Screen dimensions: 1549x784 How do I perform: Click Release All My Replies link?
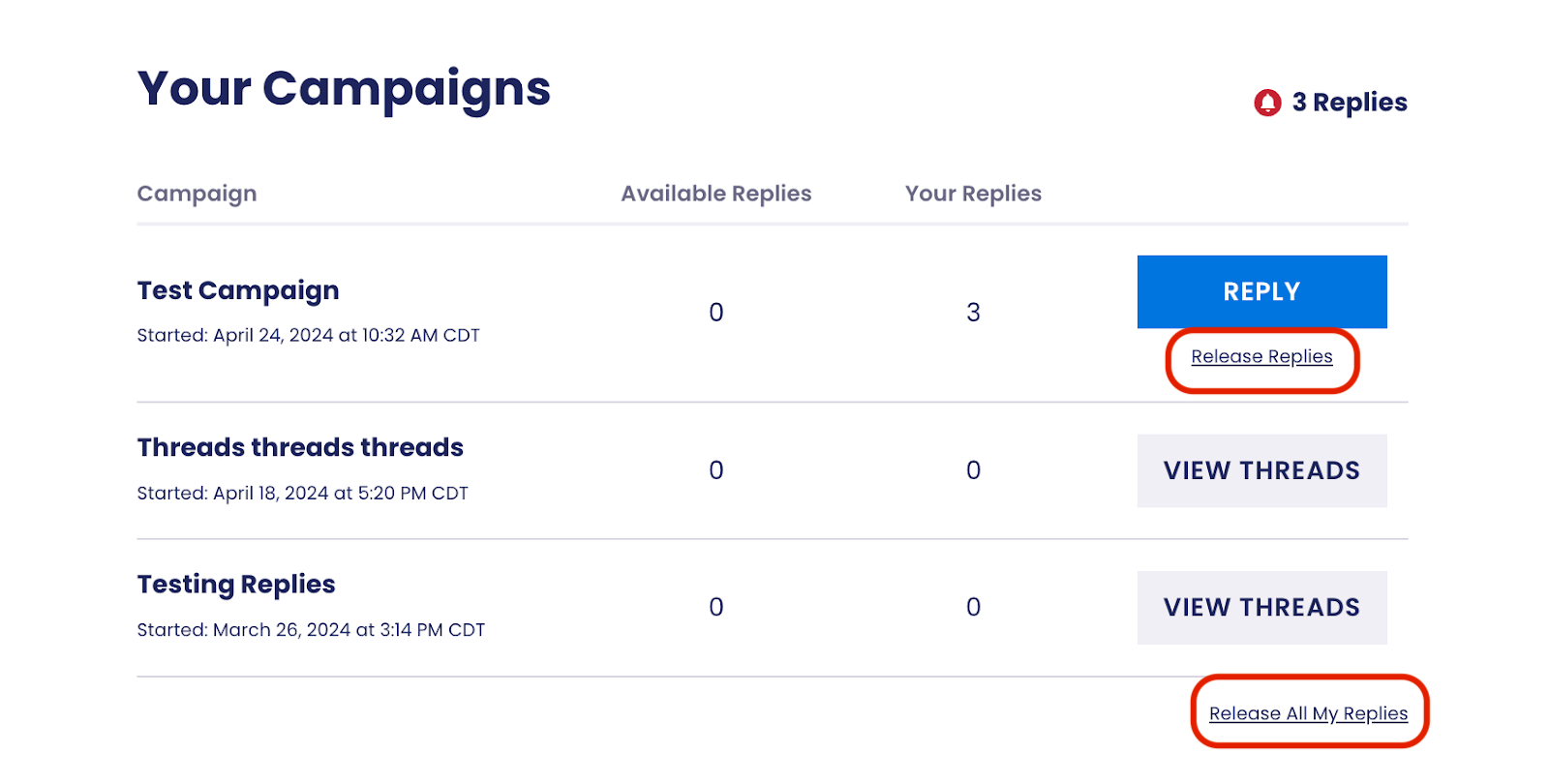1308,714
